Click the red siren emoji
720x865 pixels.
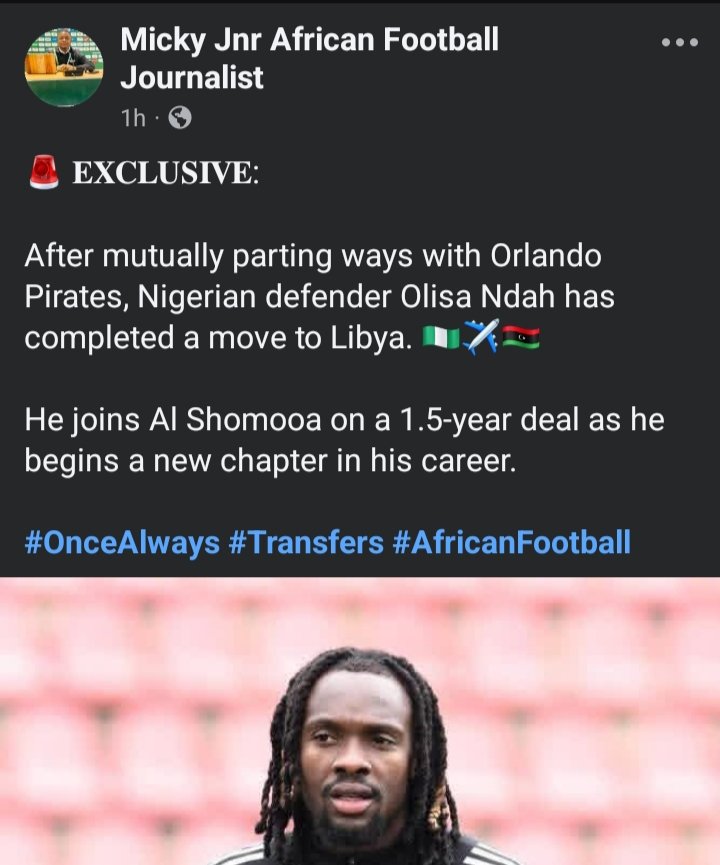click(45, 174)
